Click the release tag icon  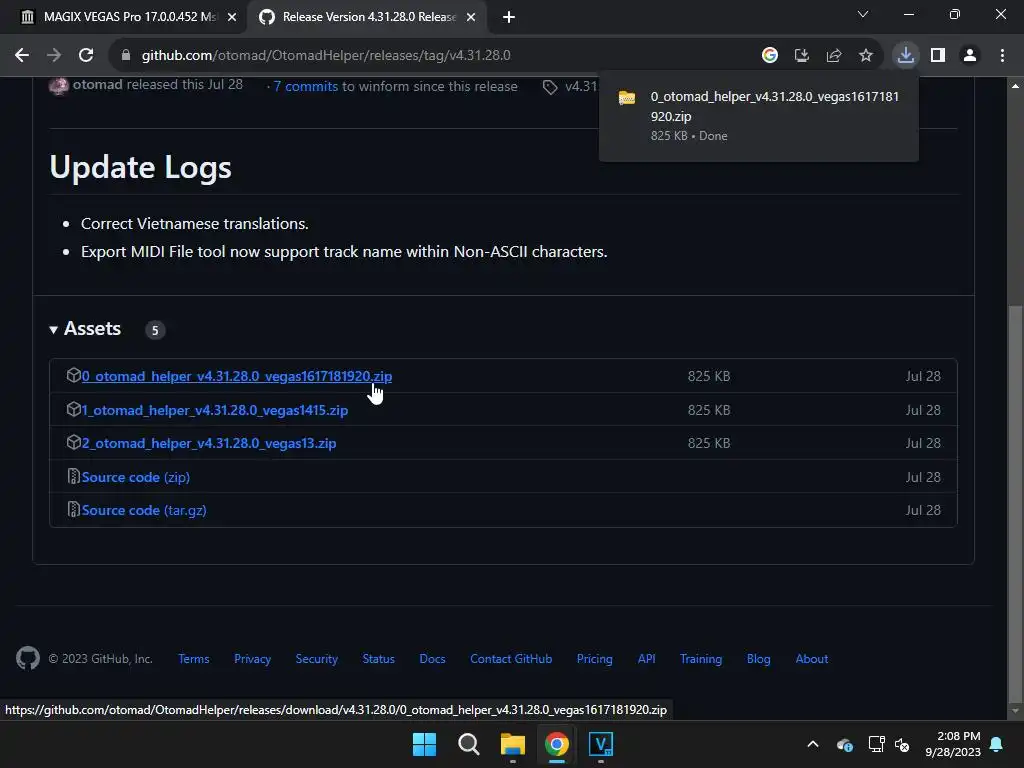coord(550,87)
